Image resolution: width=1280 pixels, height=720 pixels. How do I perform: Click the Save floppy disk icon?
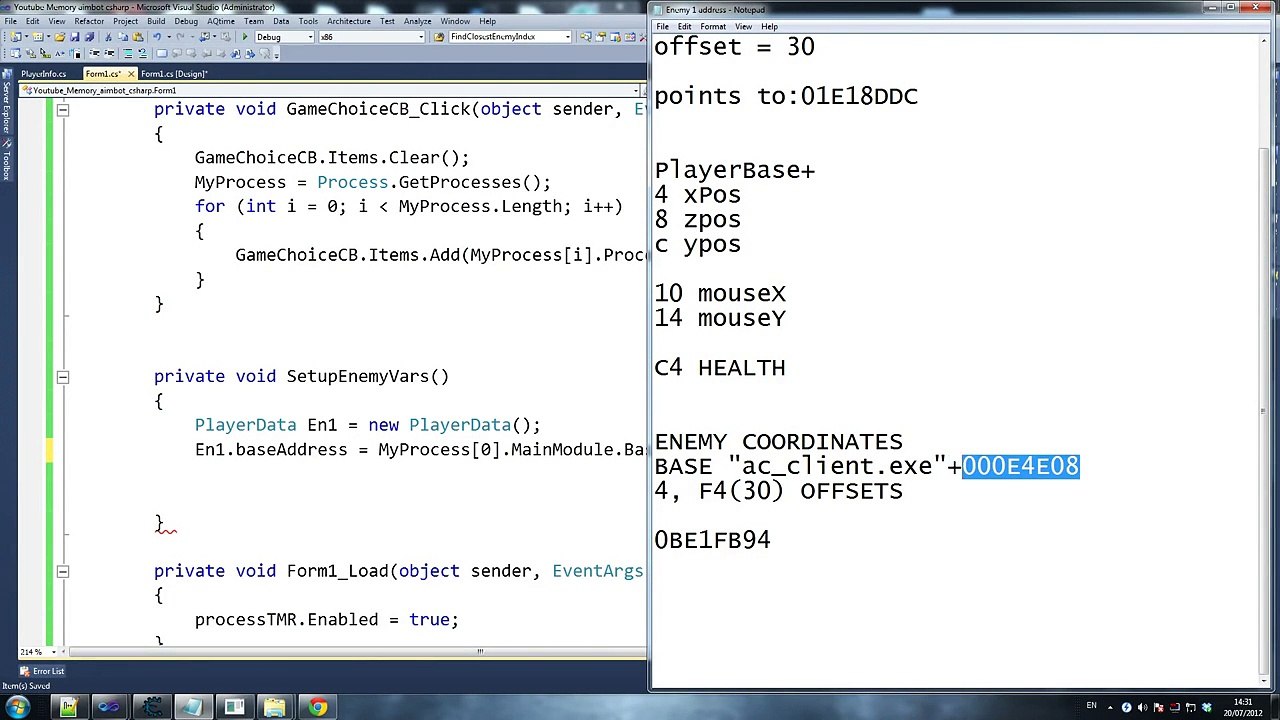pyautogui.click(x=75, y=37)
